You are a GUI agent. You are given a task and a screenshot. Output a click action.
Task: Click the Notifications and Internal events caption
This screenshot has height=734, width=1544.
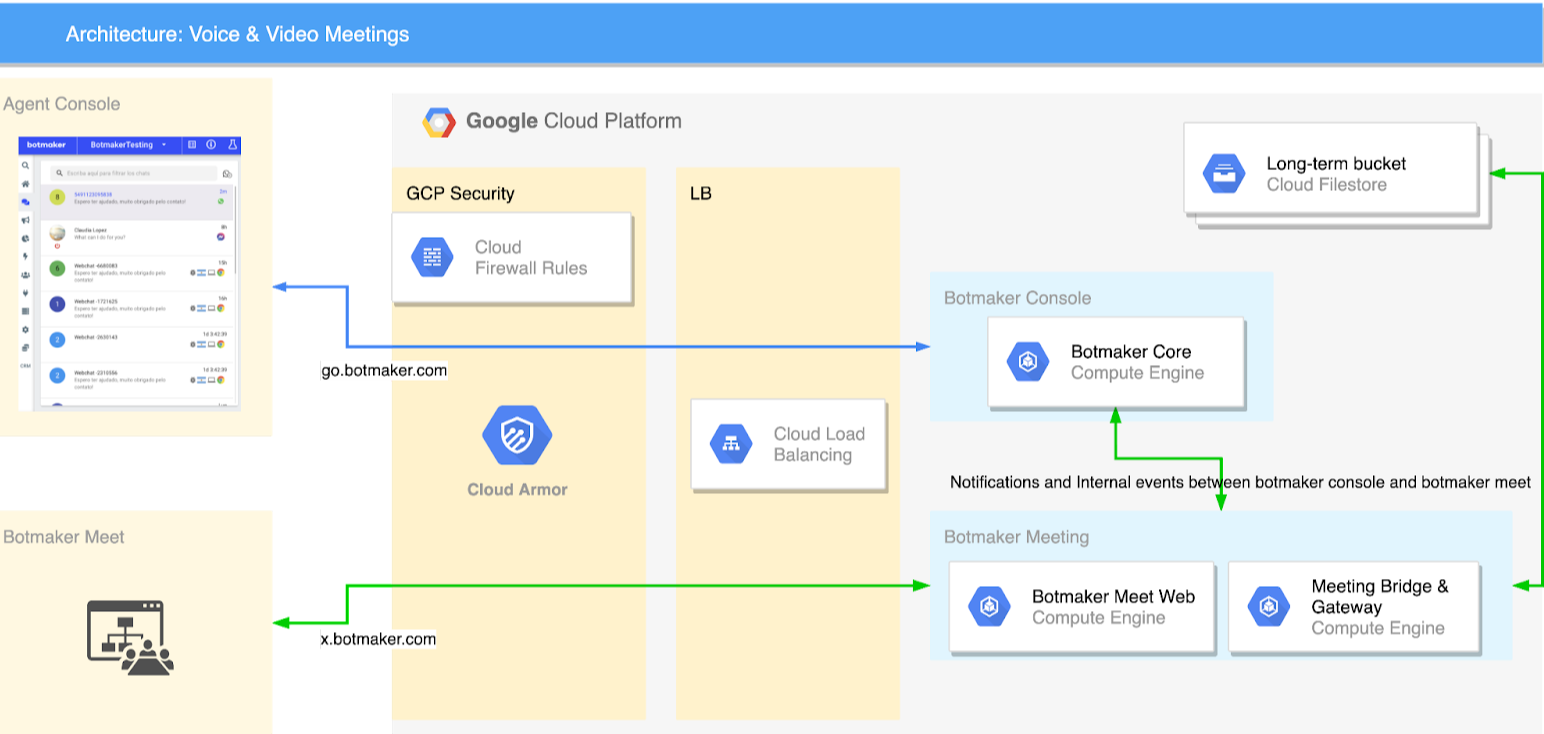[1240, 482]
